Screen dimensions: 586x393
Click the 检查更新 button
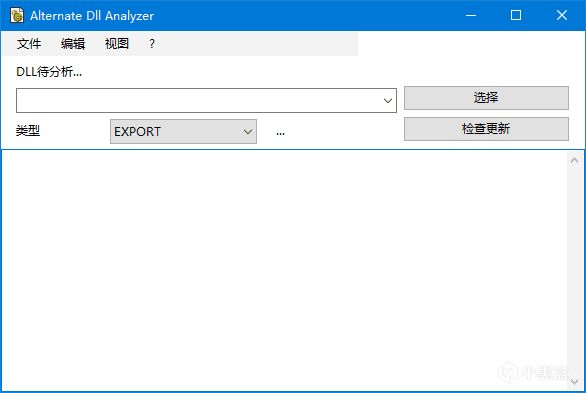tap(486, 129)
